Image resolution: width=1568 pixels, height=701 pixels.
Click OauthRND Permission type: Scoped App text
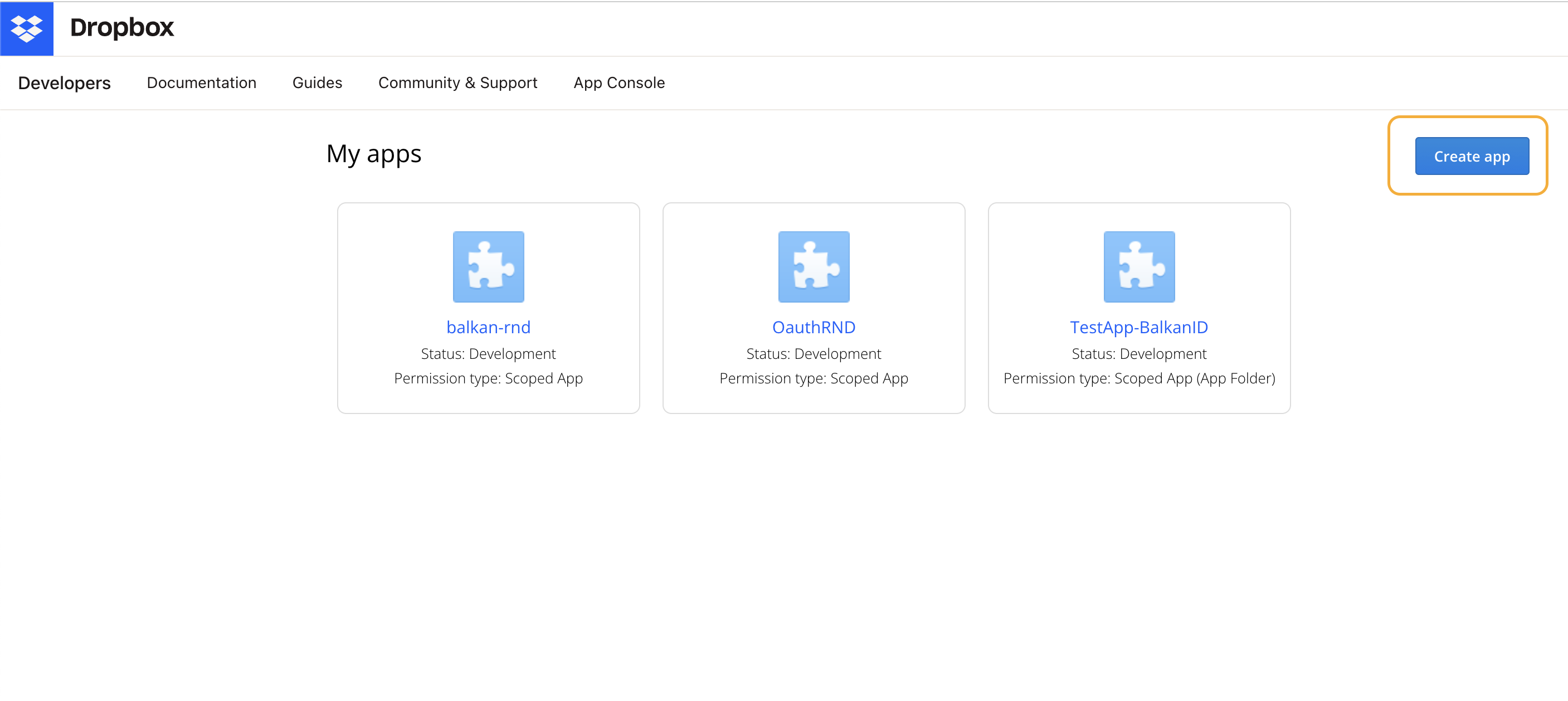(813, 378)
